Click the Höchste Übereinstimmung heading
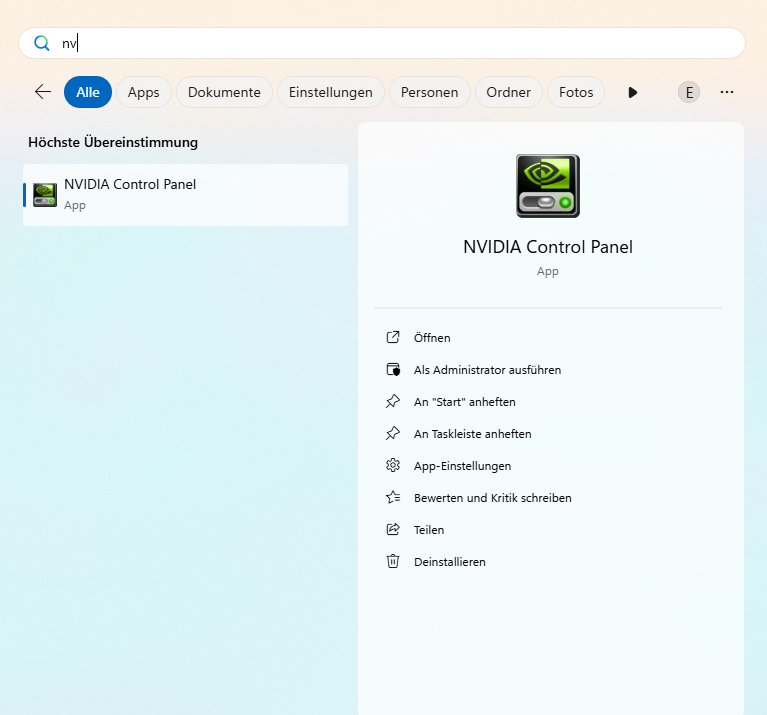The width and height of the screenshot is (767, 715). [x=113, y=142]
